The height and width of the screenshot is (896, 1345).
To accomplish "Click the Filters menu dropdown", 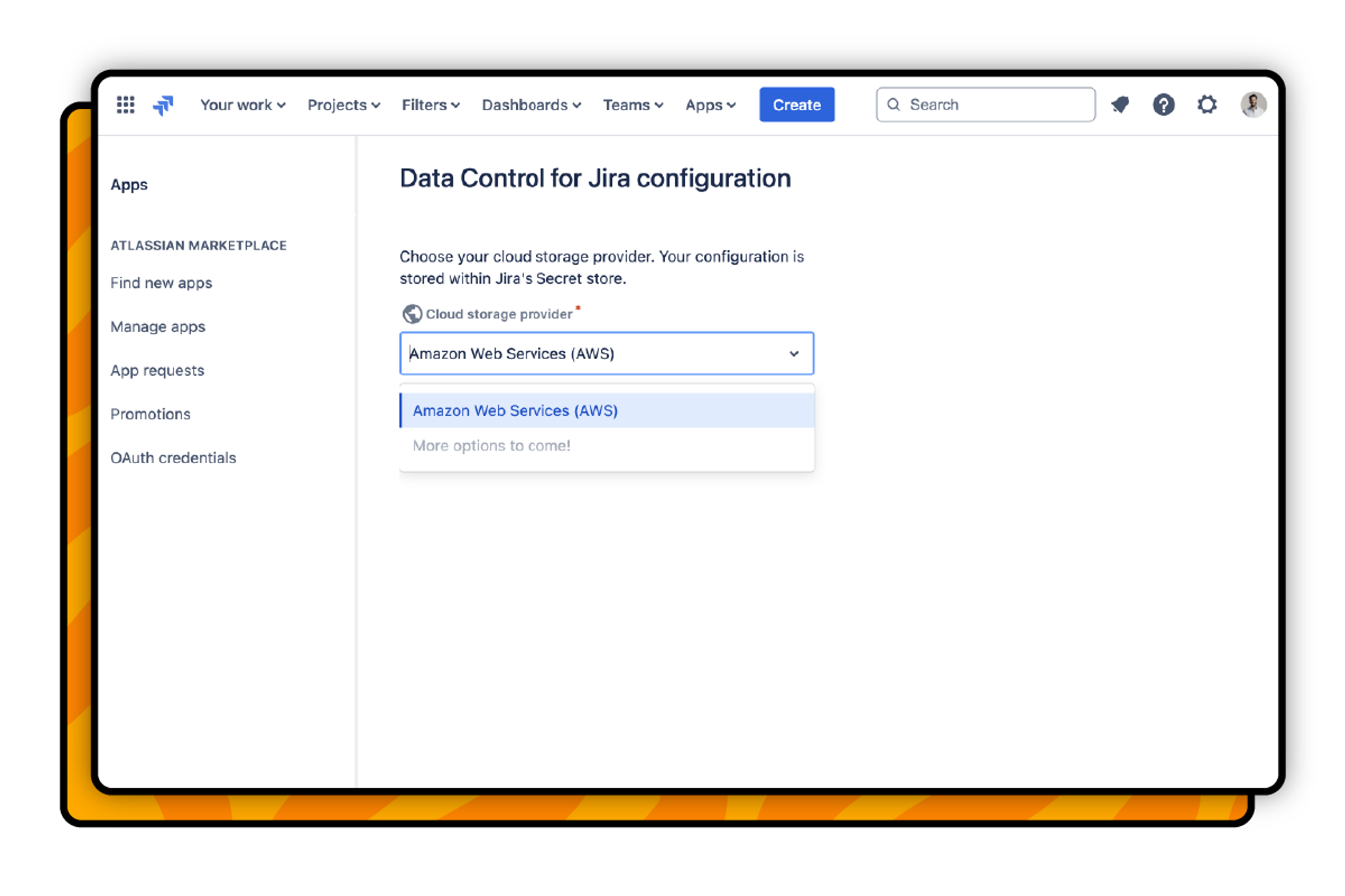I will 429,104.
